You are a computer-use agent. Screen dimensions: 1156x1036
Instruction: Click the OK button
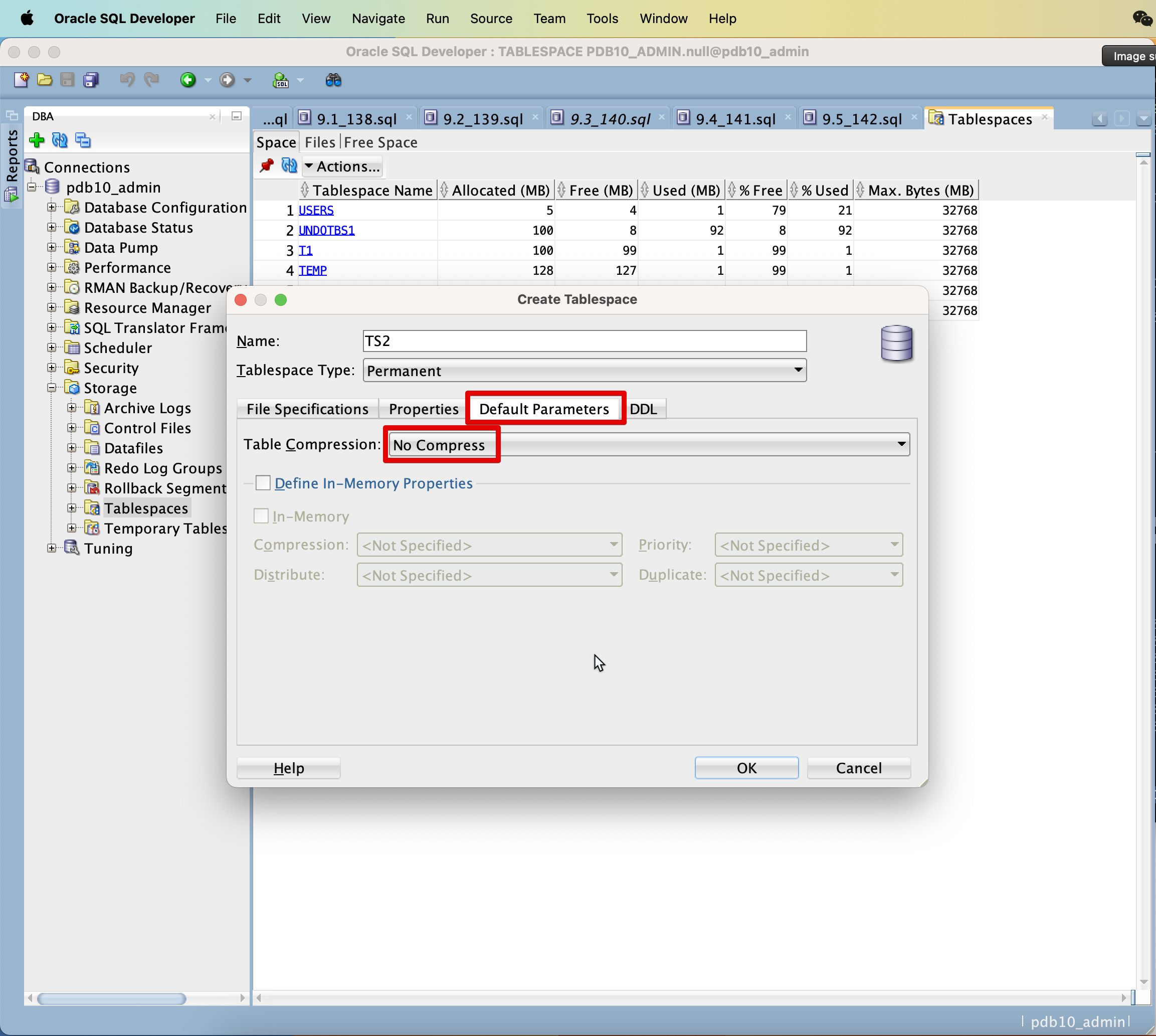click(x=746, y=768)
